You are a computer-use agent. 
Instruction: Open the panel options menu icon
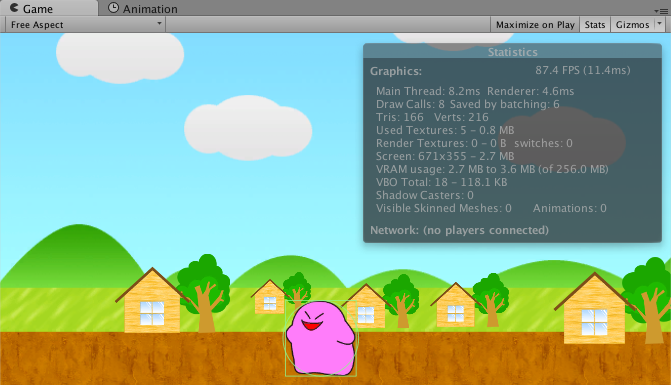(661, 11)
